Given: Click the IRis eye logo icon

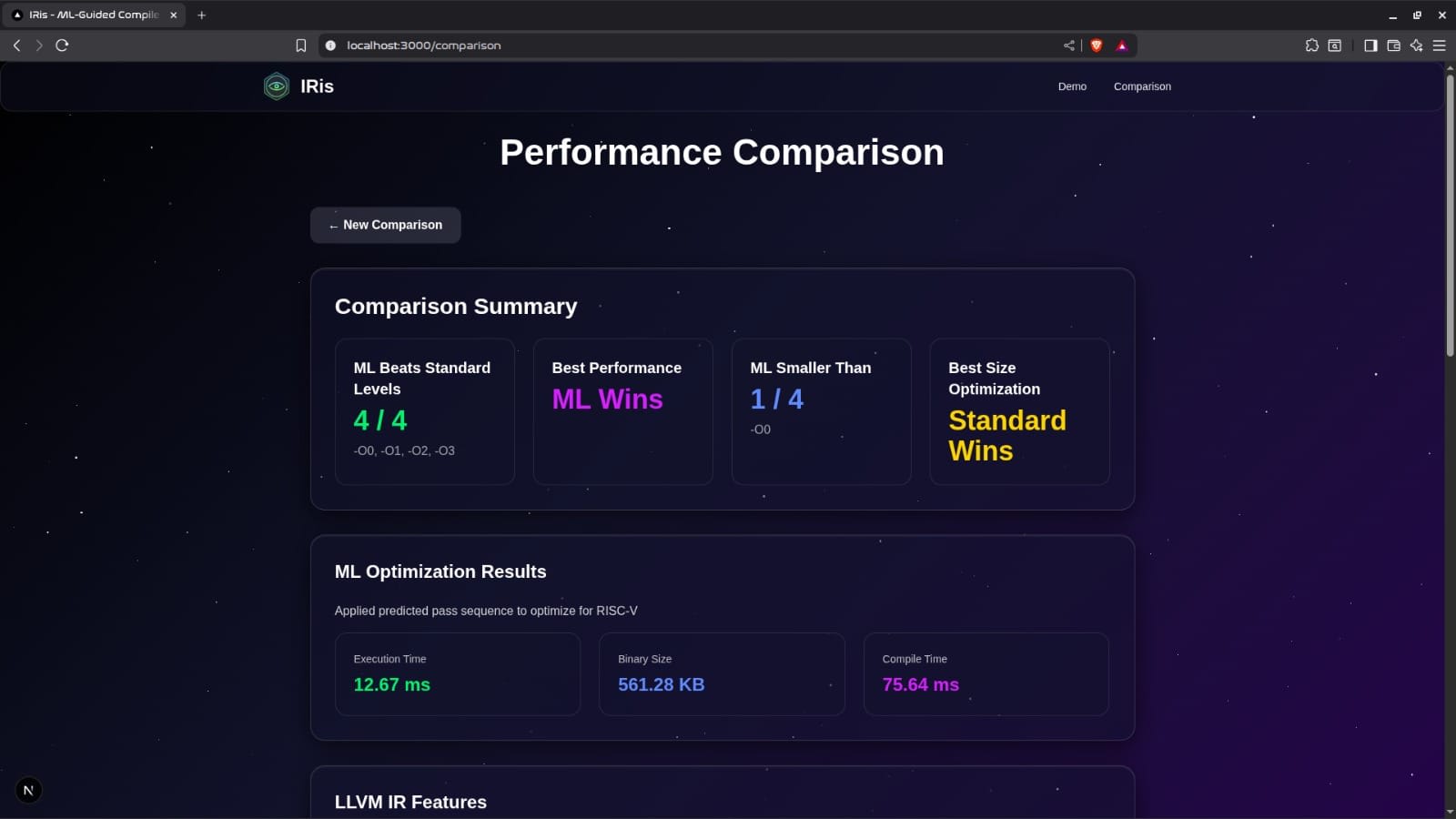Looking at the screenshot, I should tap(276, 86).
